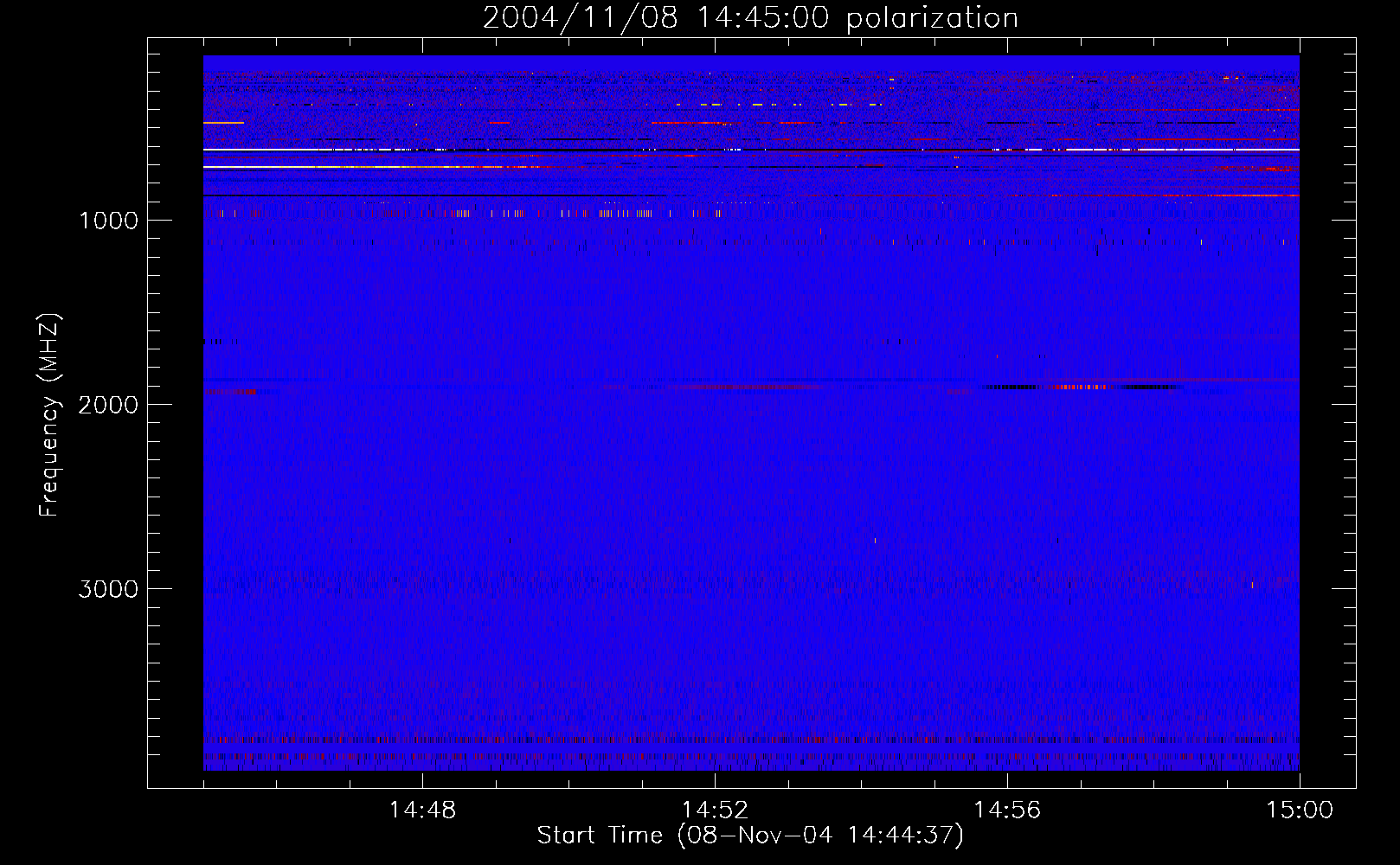1400x865 pixels.
Task: Click the "14:56" time tick label
Action: coord(1007,811)
